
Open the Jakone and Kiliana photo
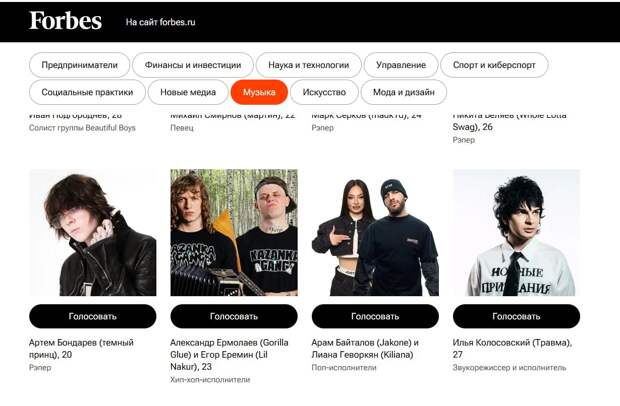click(x=375, y=232)
